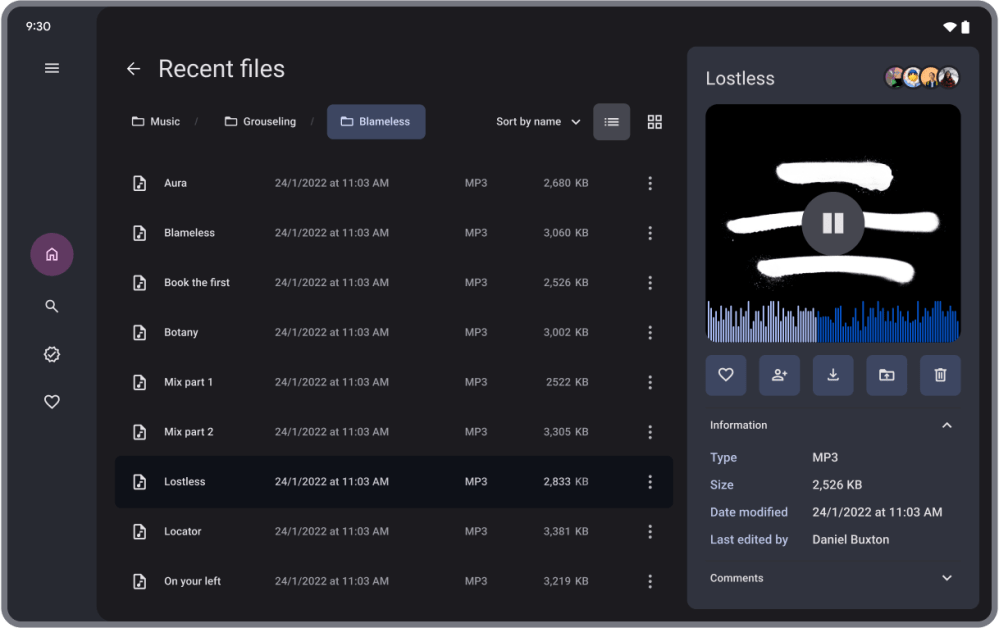Favorite Lostless with the heart button
Viewport: 999px width, 628px height.
pyautogui.click(x=726, y=375)
